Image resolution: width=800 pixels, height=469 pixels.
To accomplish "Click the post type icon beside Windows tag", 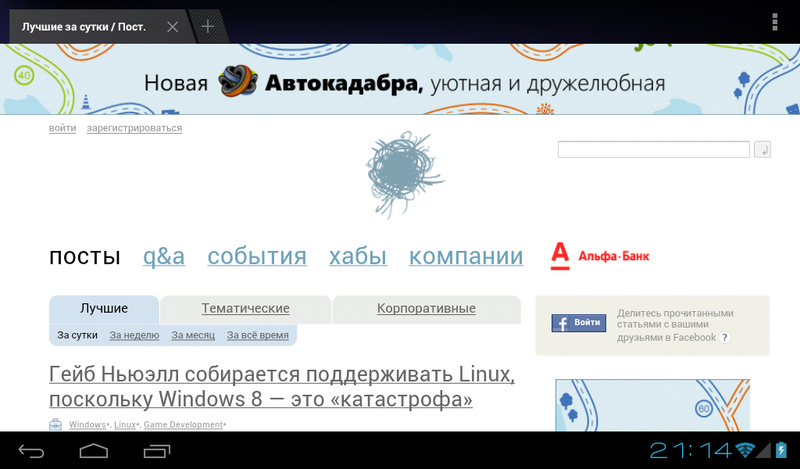I will point(56,425).
